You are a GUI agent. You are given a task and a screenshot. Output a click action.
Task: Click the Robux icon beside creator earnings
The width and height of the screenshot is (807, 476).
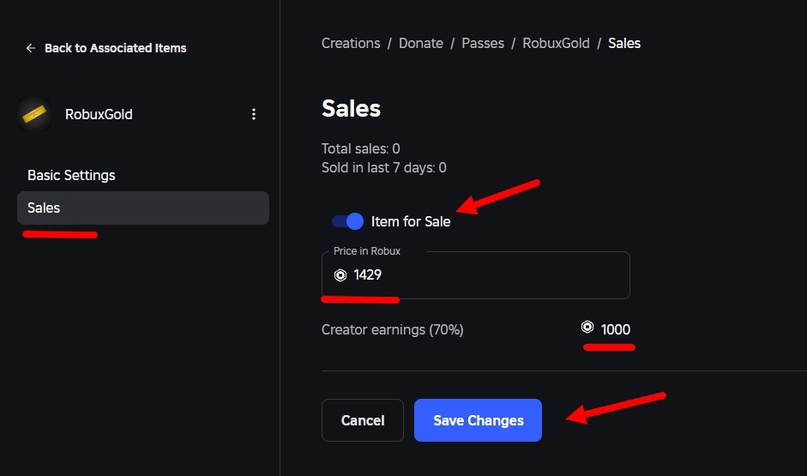pyautogui.click(x=587, y=328)
